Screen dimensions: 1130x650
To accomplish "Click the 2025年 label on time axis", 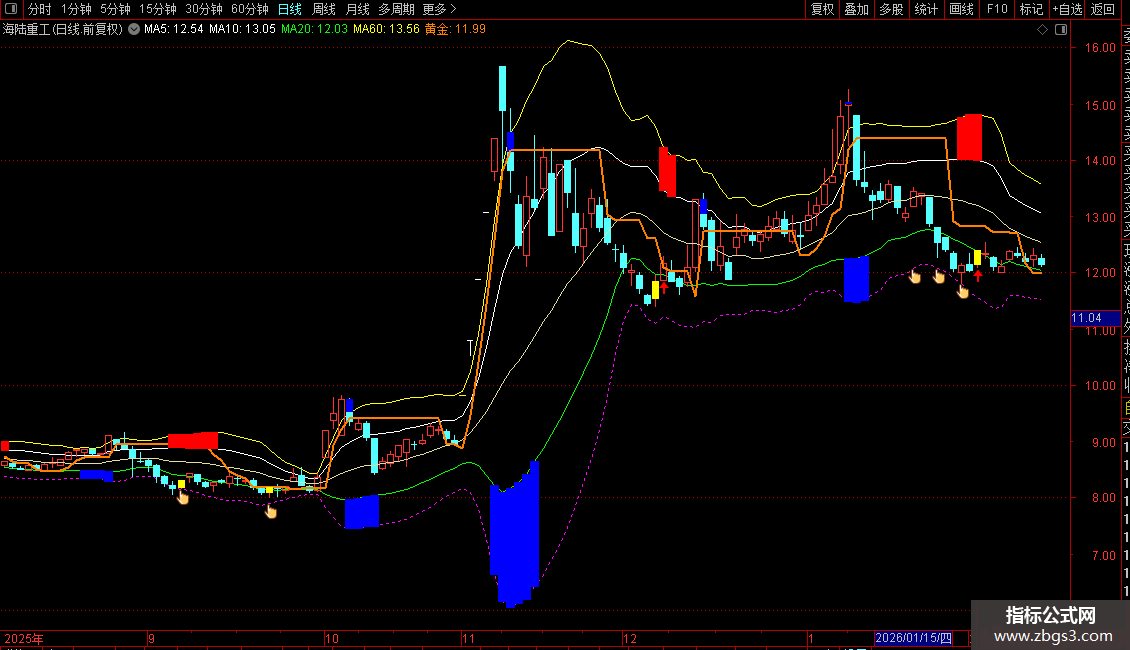I will 24,638.
